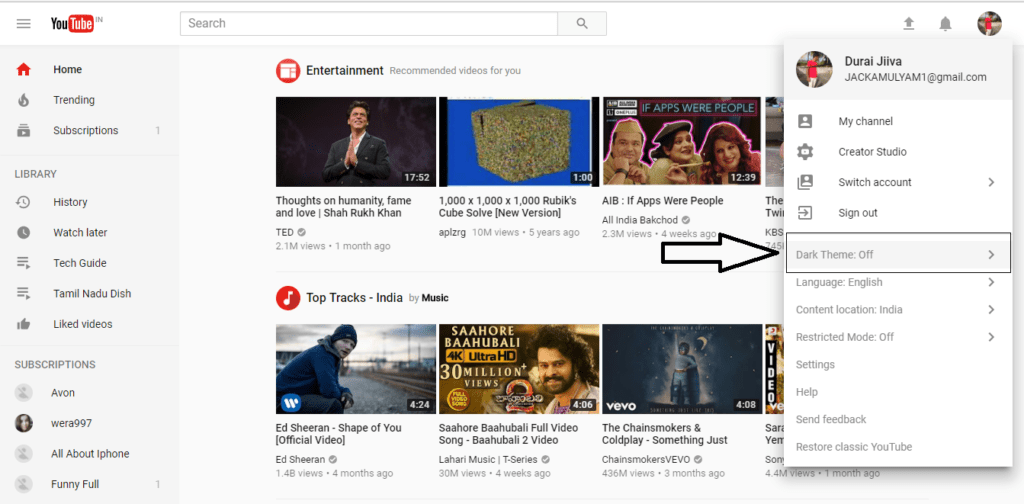This screenshot has height=504, width=1024.
Task: Select My channel menu label
Action: (865, 121)
